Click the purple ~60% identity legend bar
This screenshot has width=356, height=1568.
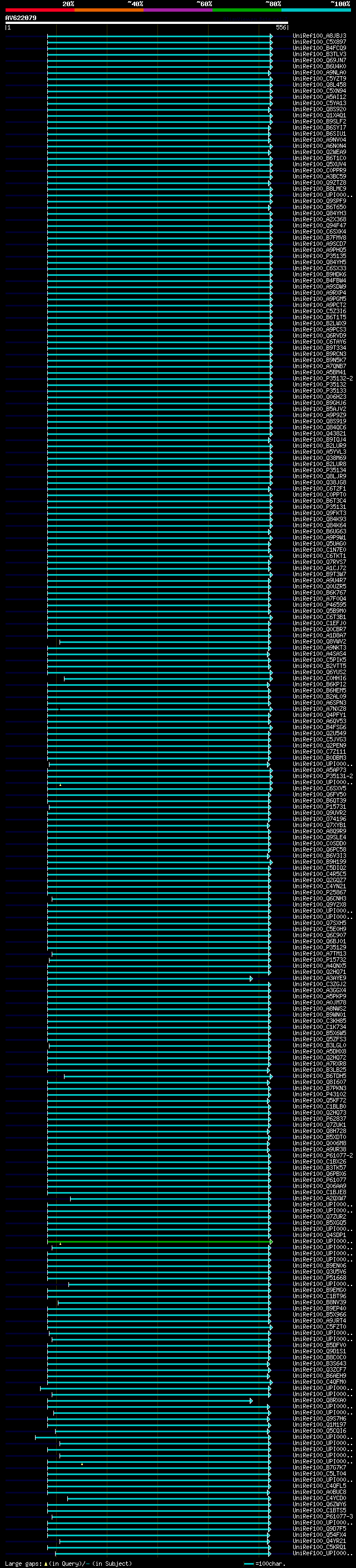point(177,10)
